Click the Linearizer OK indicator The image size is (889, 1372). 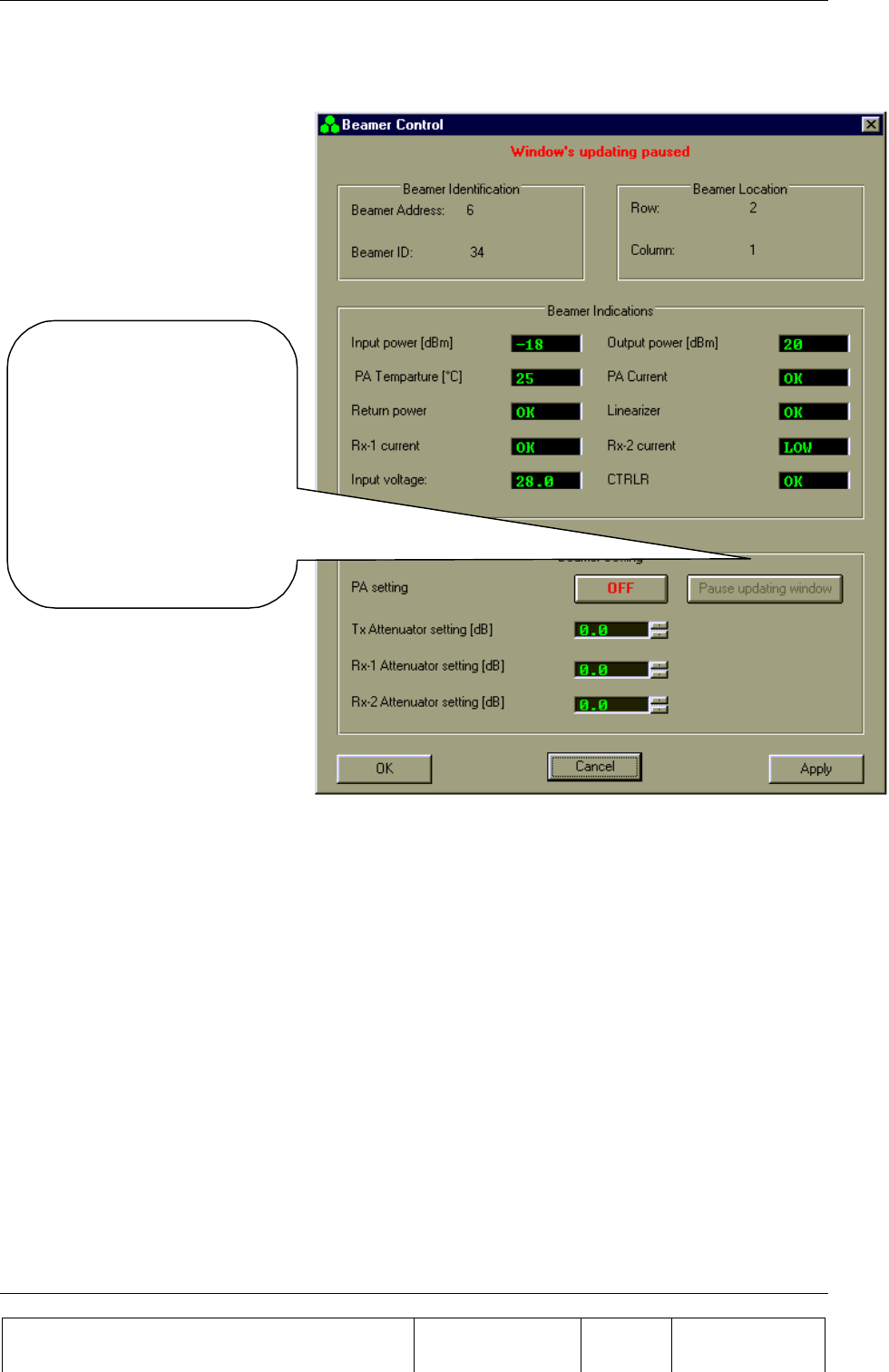click(814, 412)
